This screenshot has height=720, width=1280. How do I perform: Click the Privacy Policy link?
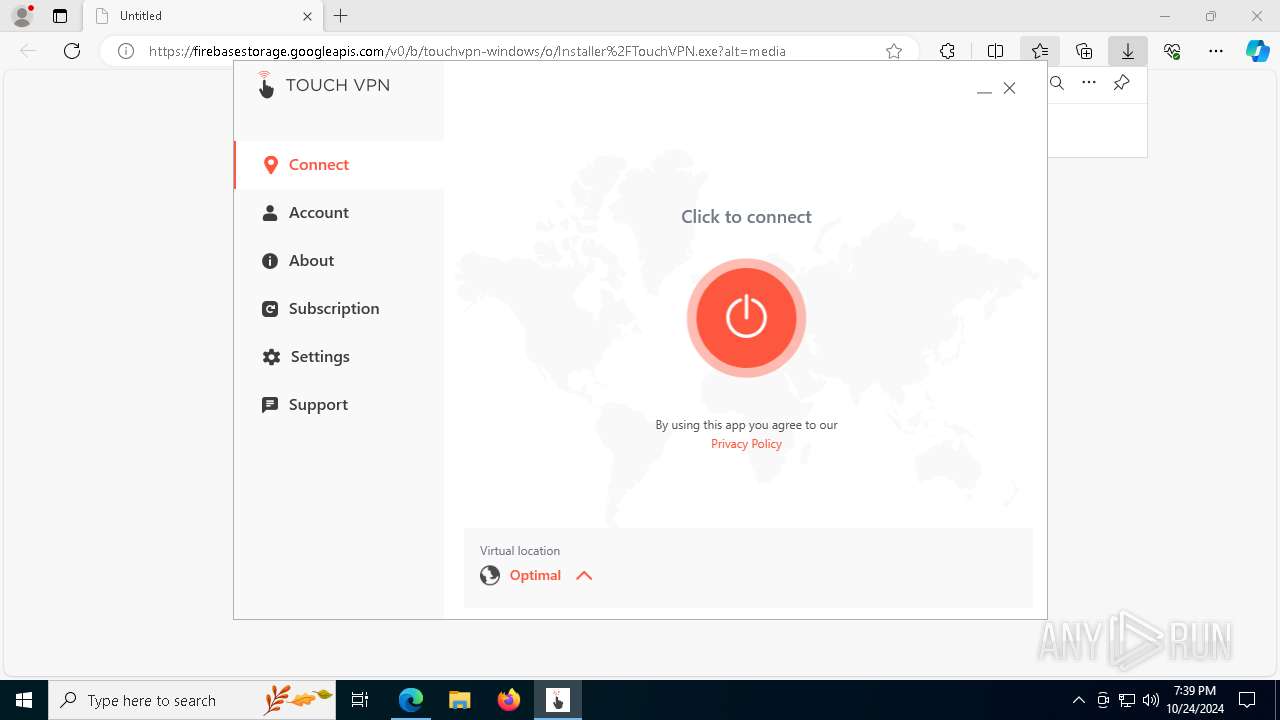pyautogui.click(x=746, y=444)
